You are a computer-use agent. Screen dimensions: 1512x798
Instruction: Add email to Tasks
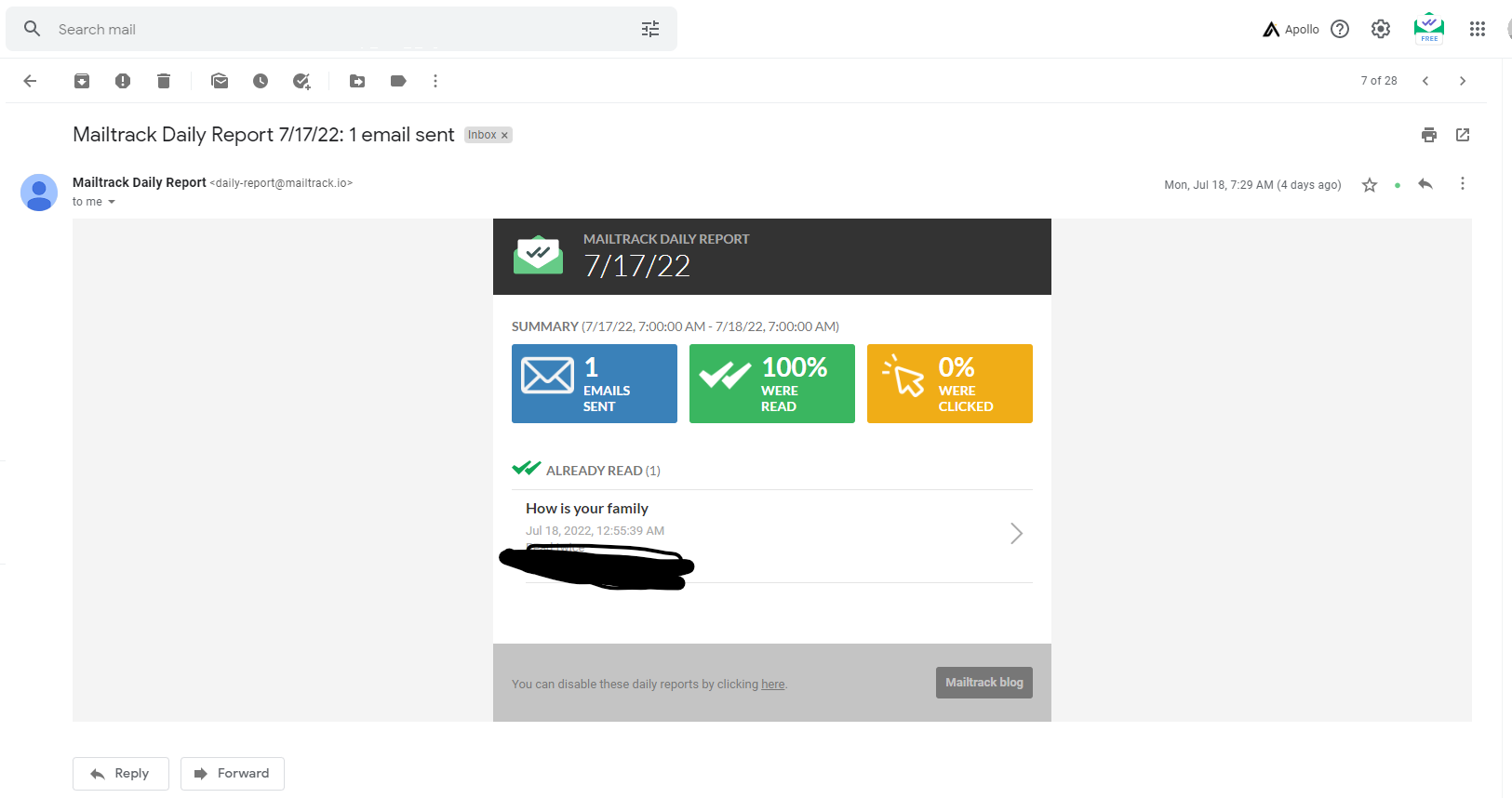tap(301, 81)
